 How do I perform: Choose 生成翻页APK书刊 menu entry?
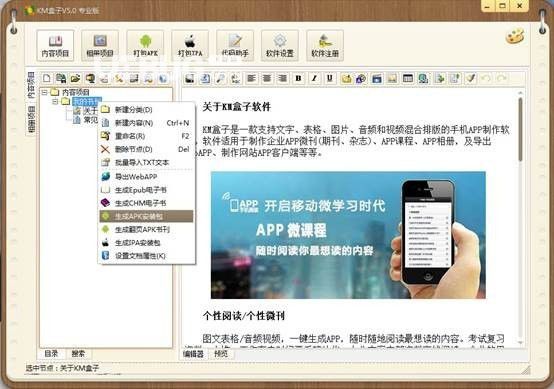(147, 230)
